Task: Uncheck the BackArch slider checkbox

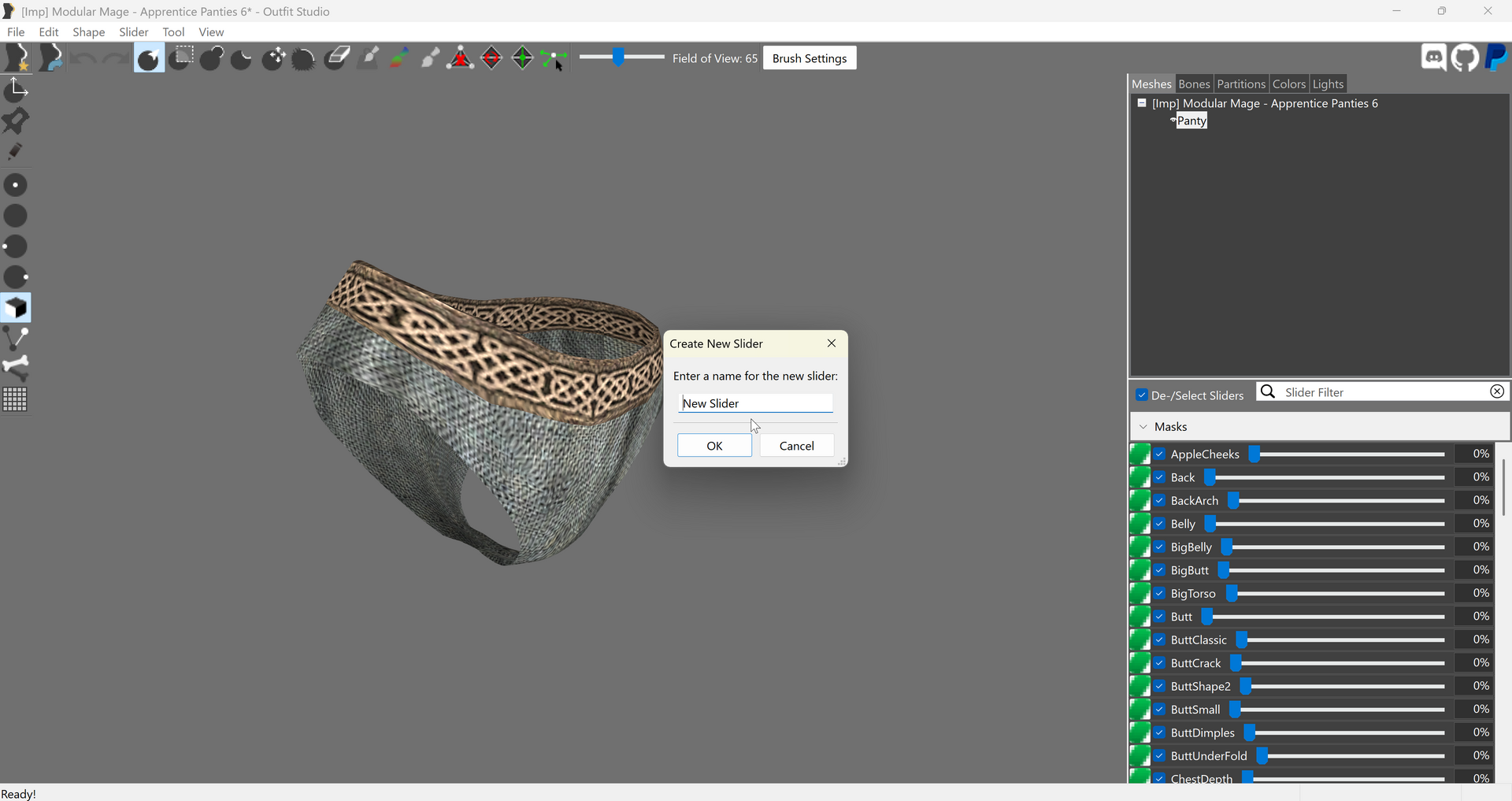Action: tap(1160, 501)
